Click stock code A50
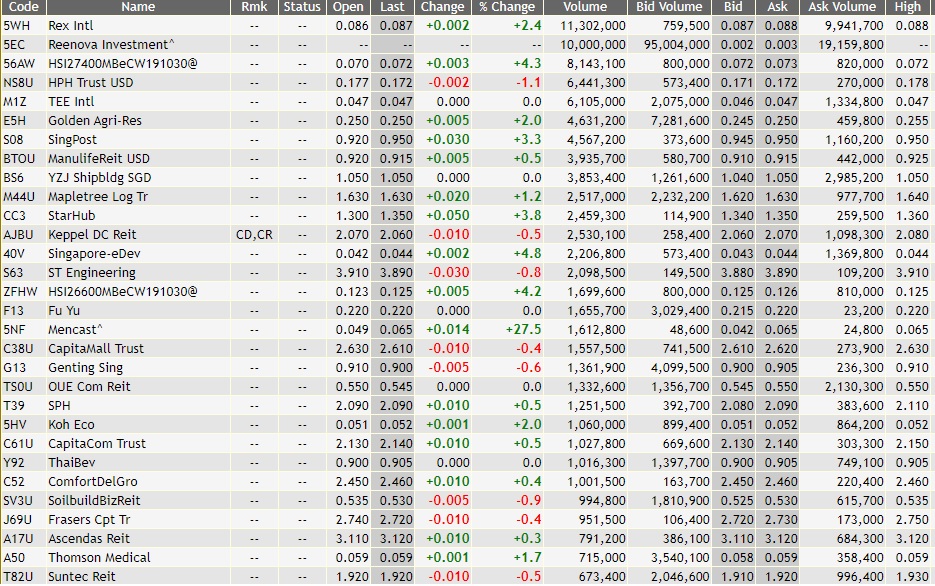Viewport: 935px width, 586px height. tap(14, 558)
